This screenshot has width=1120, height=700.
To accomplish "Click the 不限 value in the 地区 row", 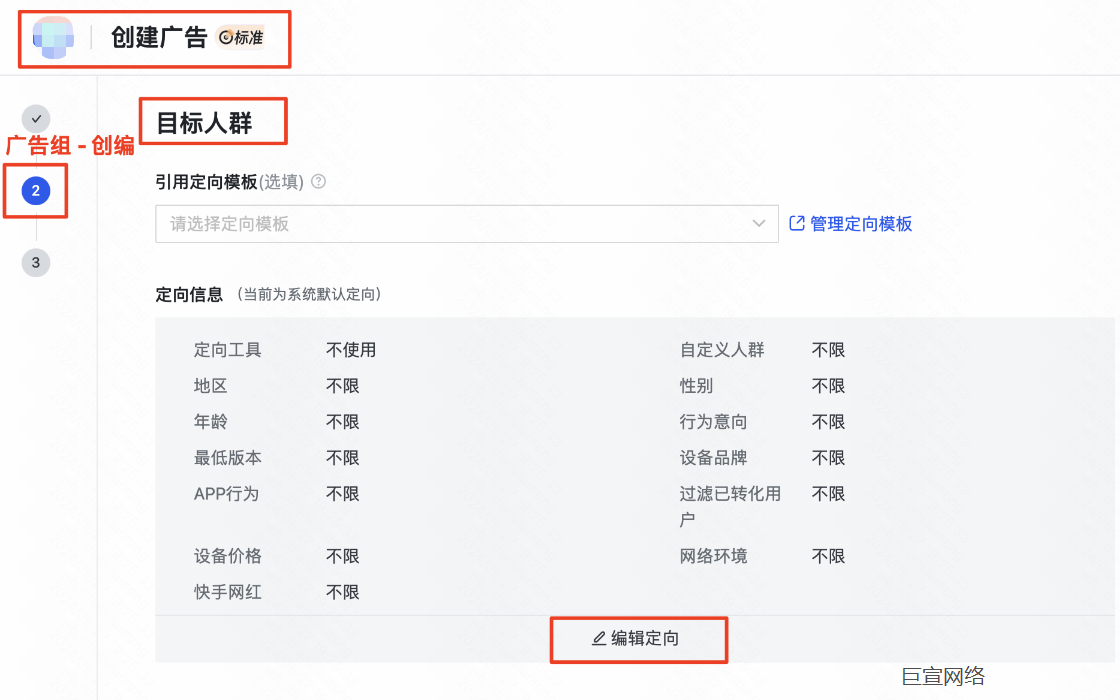I will tap(342, 385).
